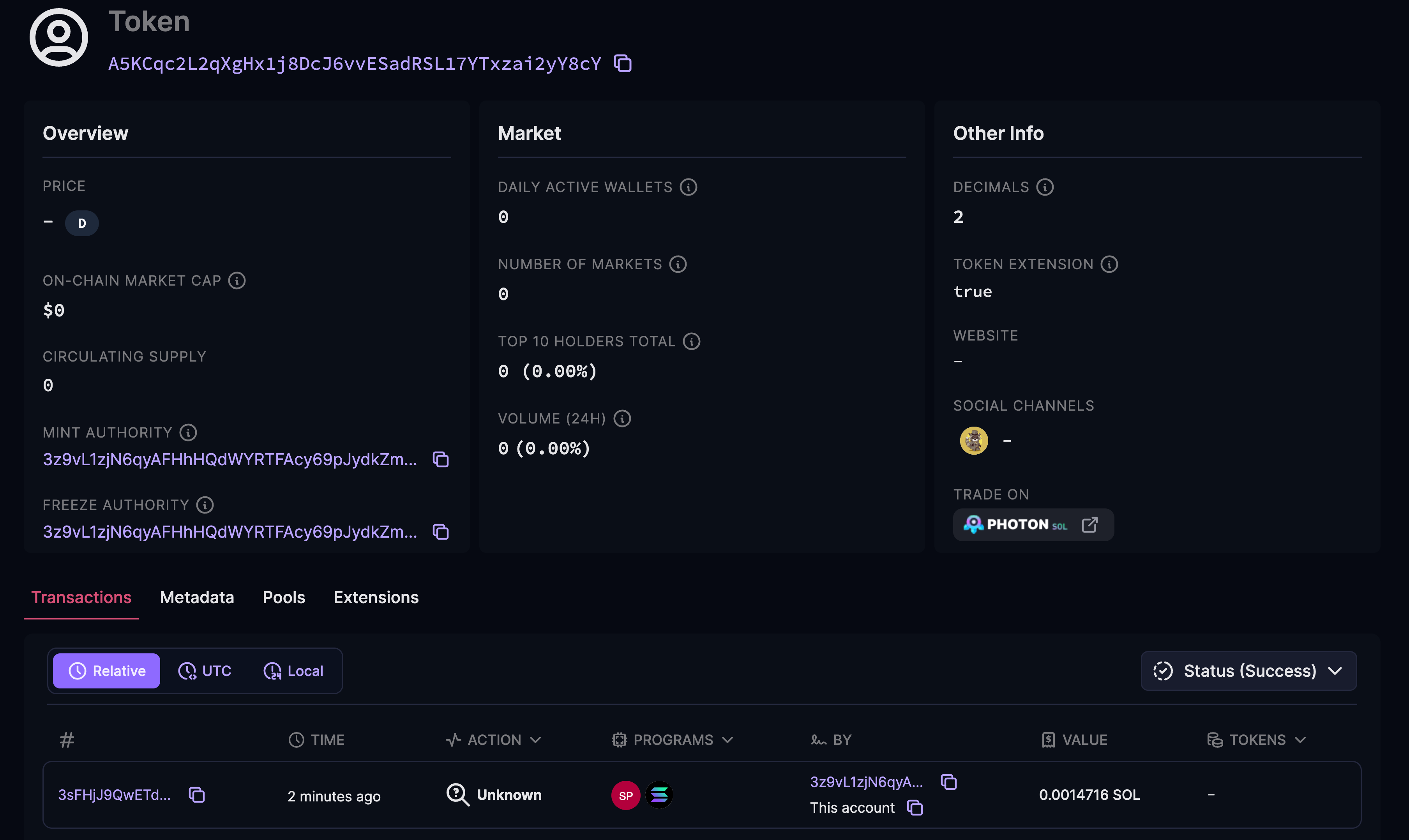Screen dimensions: 1409x840
Task: Switch time display to Local
Action: tap(293, 671)
